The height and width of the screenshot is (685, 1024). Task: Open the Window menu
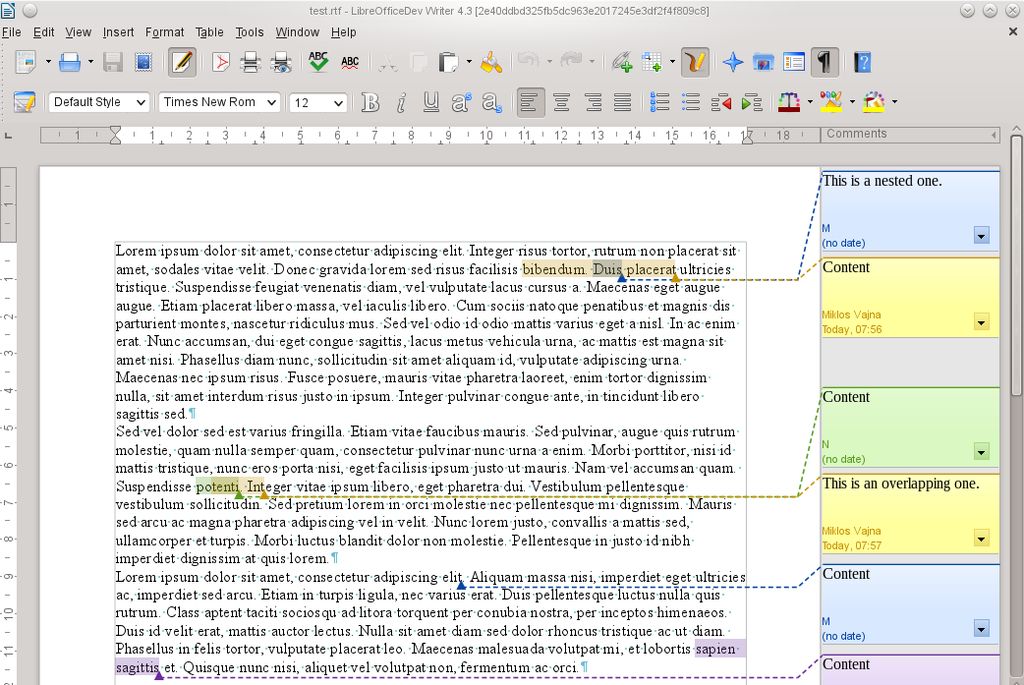[297, 32]
